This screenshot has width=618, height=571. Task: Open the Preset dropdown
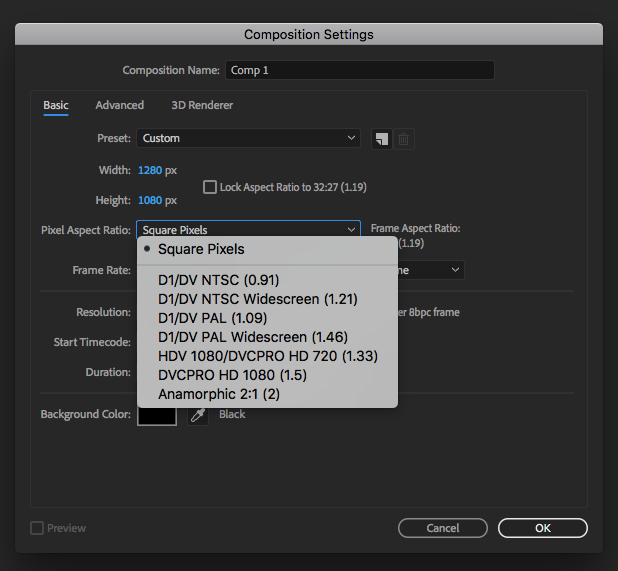(248, 138)
